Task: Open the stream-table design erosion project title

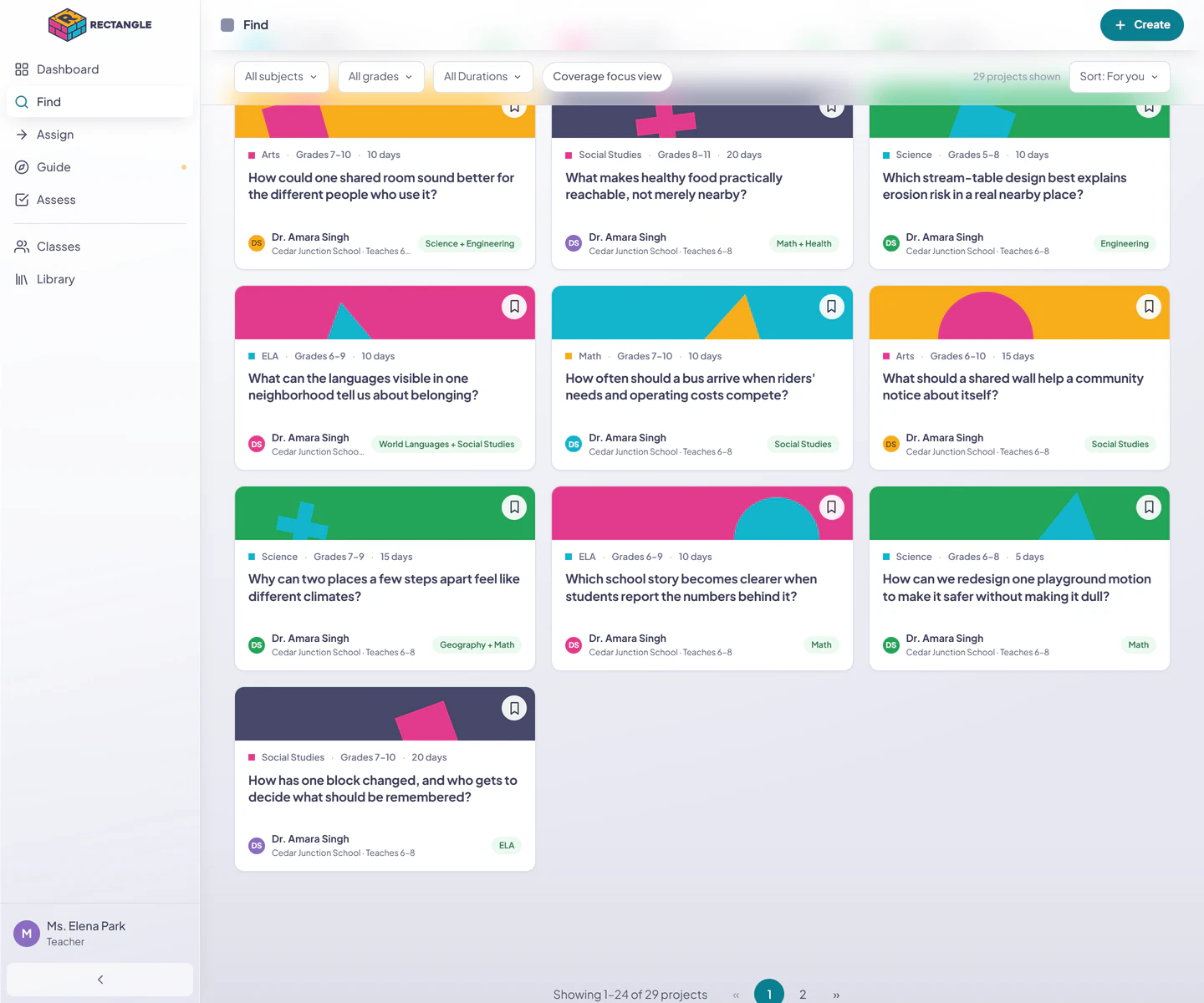Action: (x=1004, y=186)
